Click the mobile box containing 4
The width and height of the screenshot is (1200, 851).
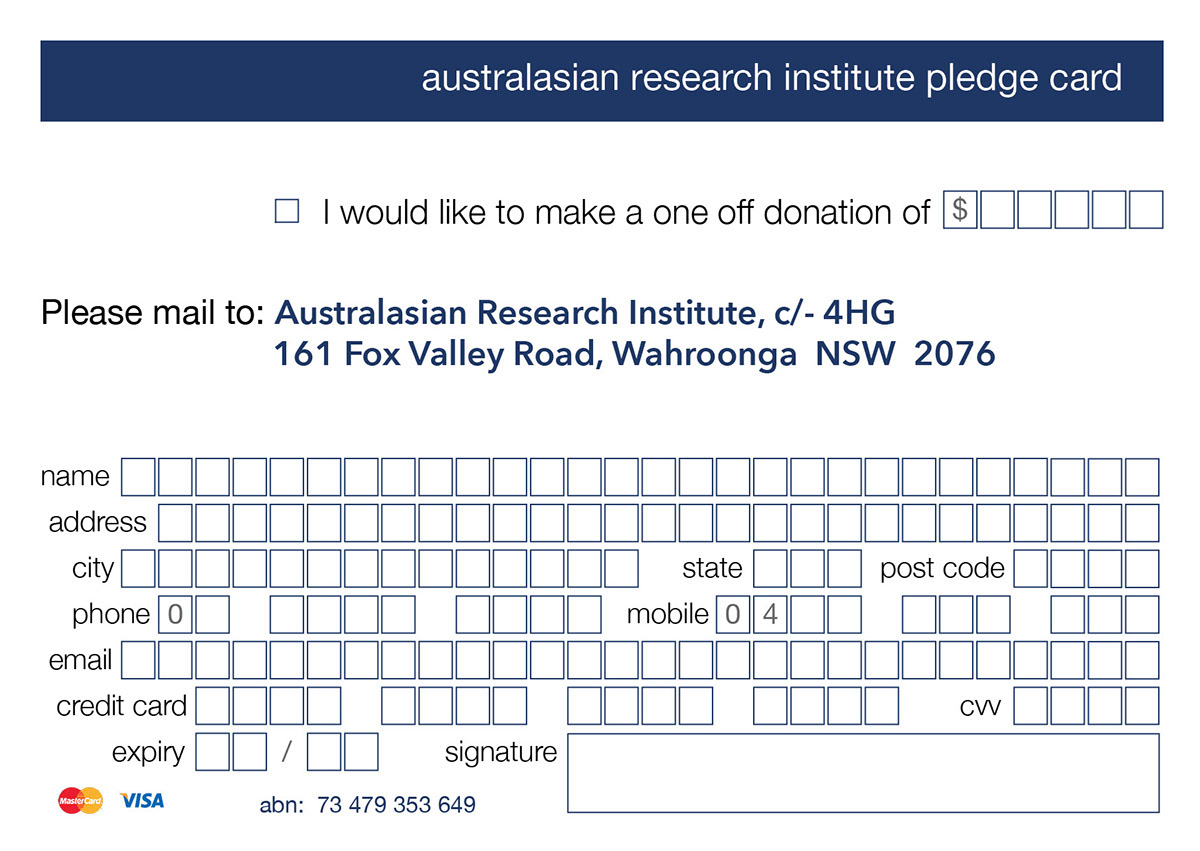tap(770, 614)
